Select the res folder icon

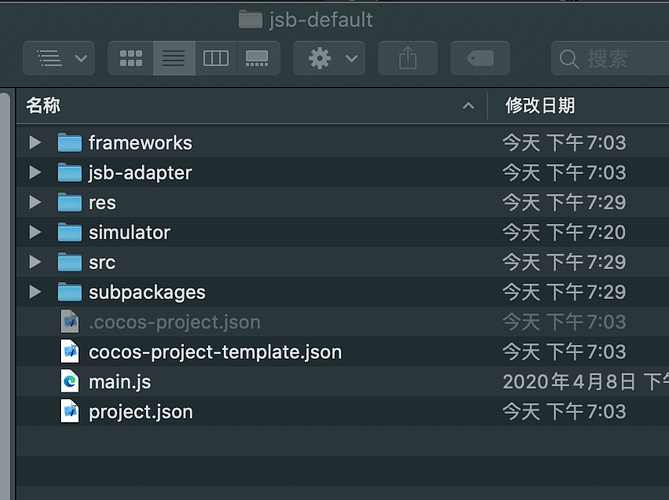69,202
